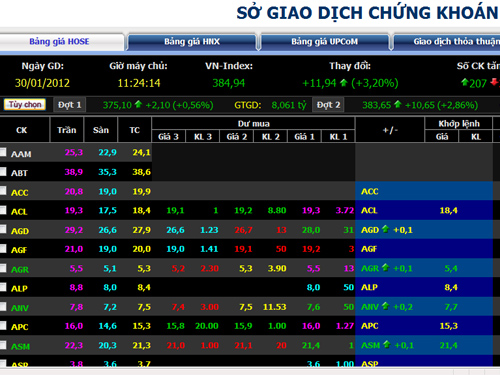Tick the AAM row checkbox

pos(3,152)
